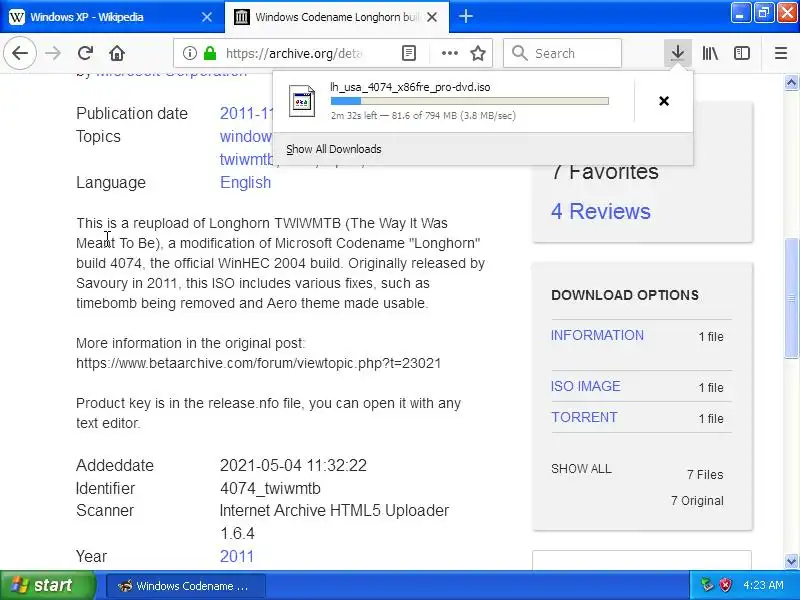800x600 pixels.
Task: Follow the Year 2011 link
Action: pos(237,556)
